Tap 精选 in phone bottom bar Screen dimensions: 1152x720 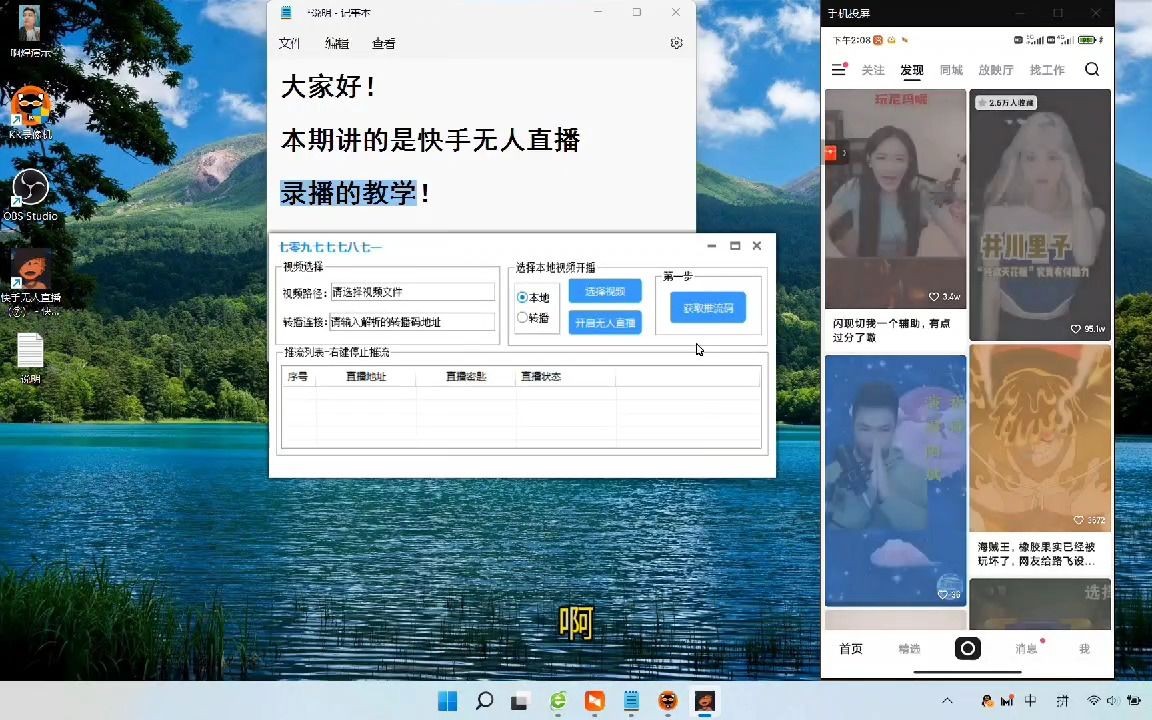(x=909, y=649)
